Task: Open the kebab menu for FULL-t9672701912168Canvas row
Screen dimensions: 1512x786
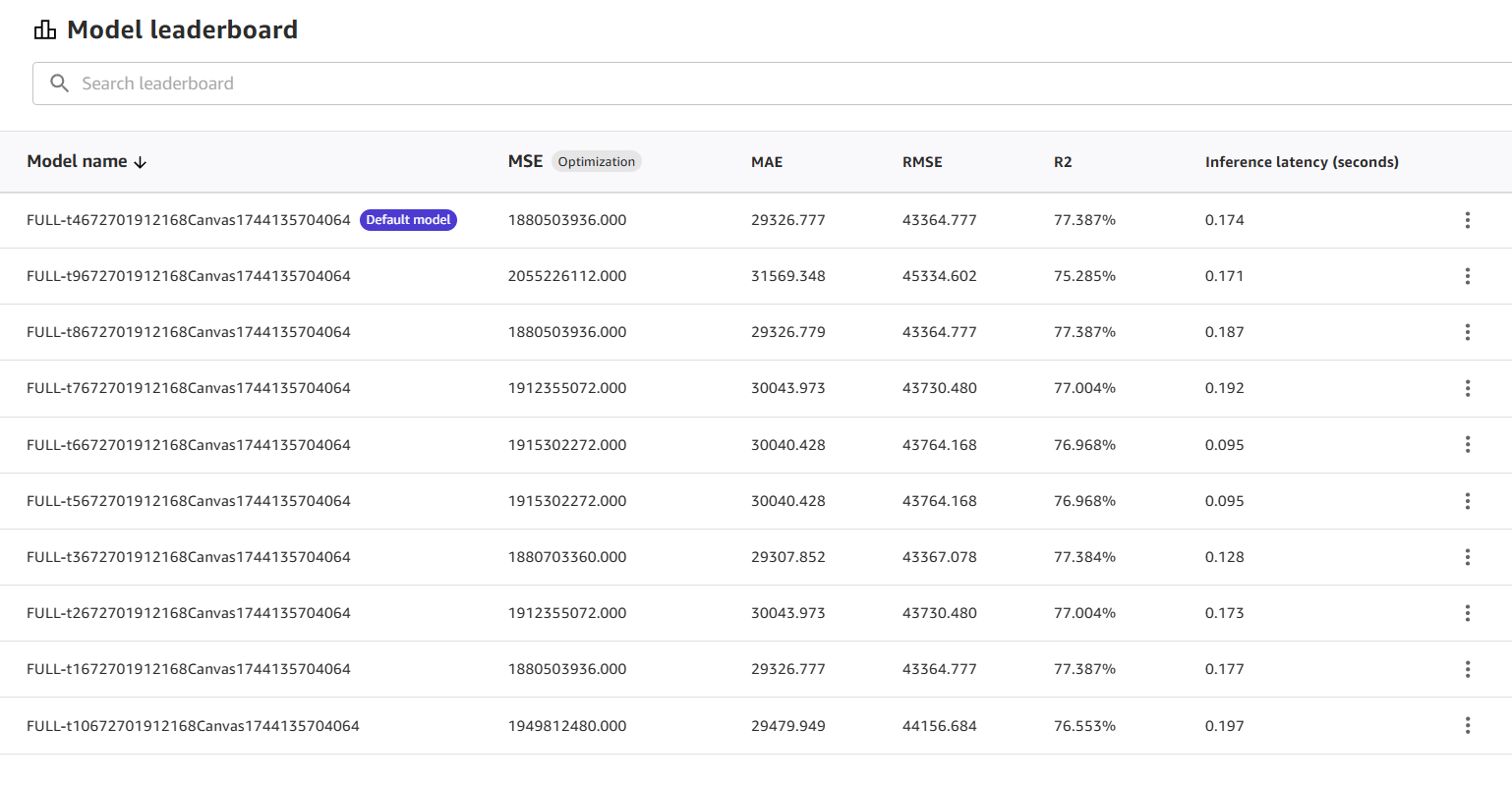Action: 1467,275
